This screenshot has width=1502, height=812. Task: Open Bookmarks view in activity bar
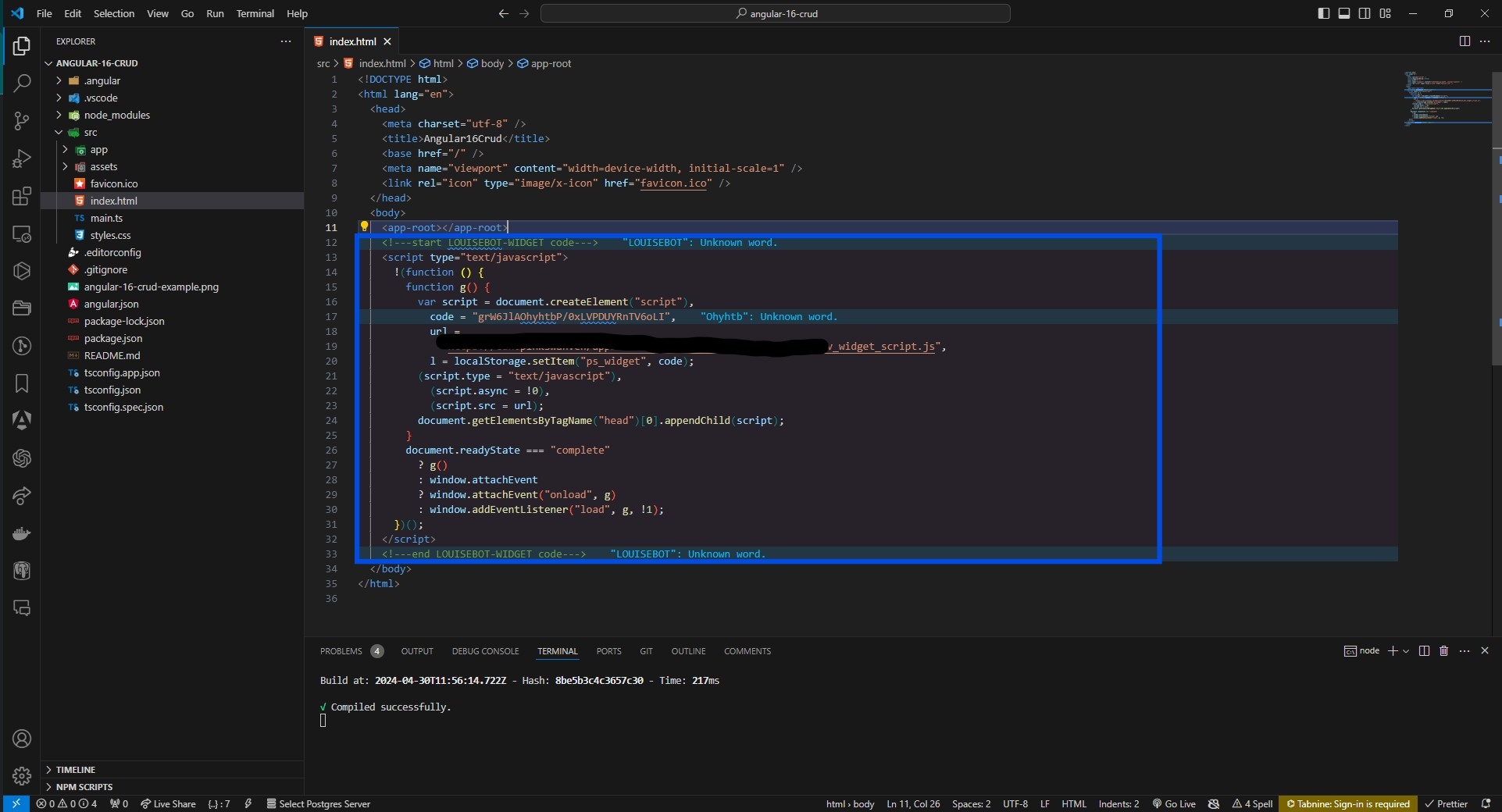(x=22, y=383)
